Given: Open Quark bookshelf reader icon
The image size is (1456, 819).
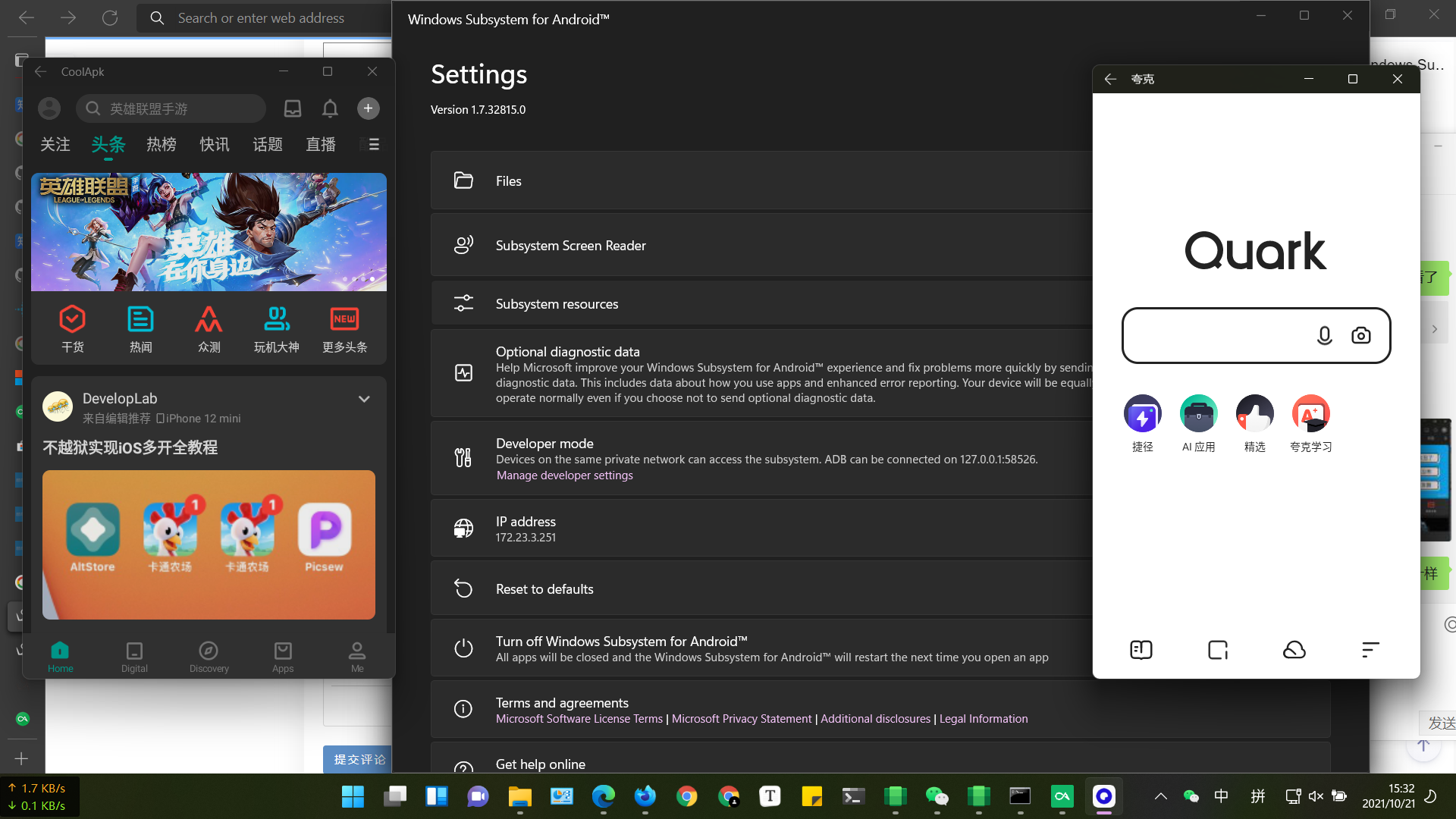Looking at the screenshot, I should coord(1141,650).
